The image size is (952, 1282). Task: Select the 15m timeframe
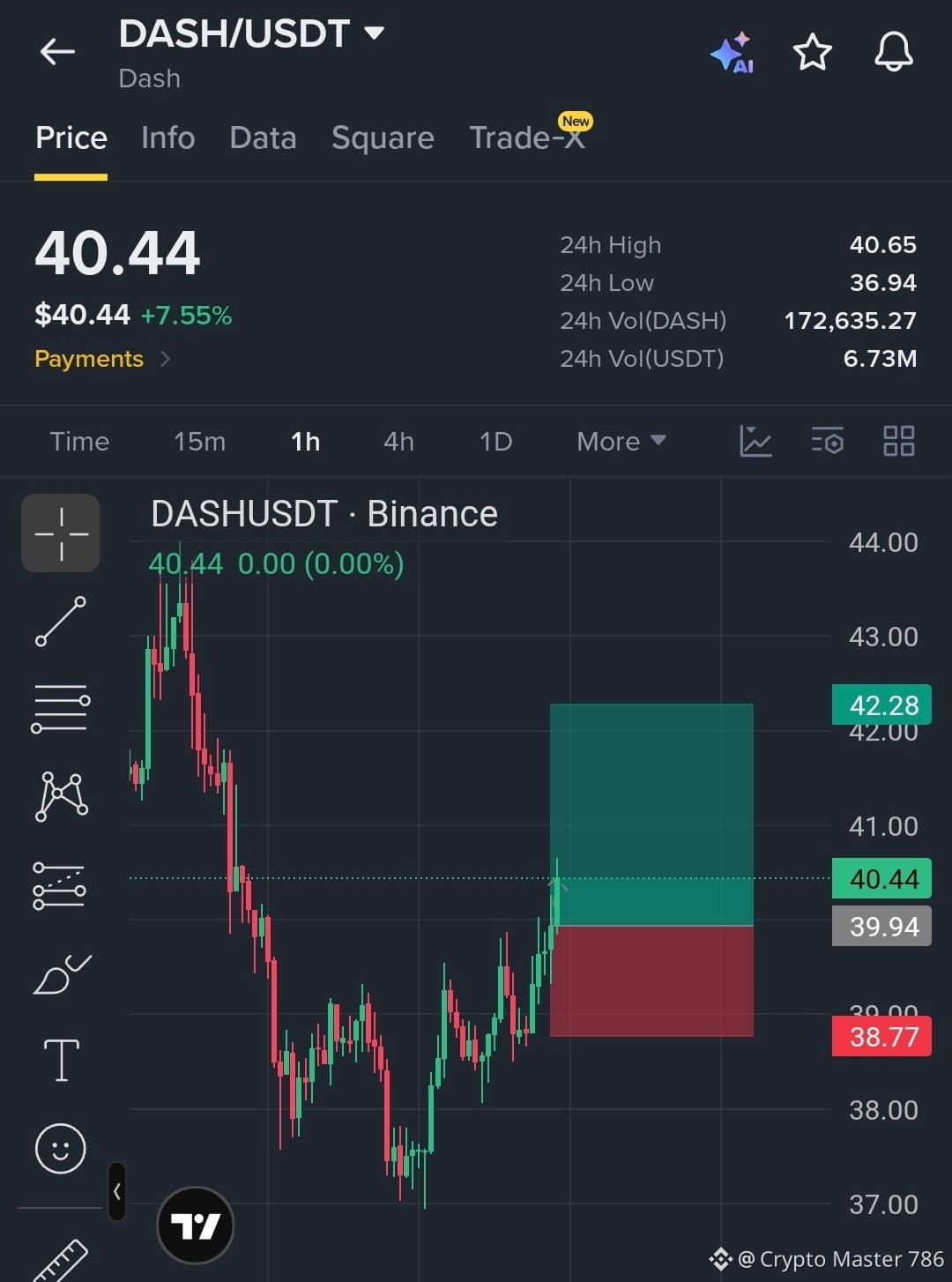(199, 441)
